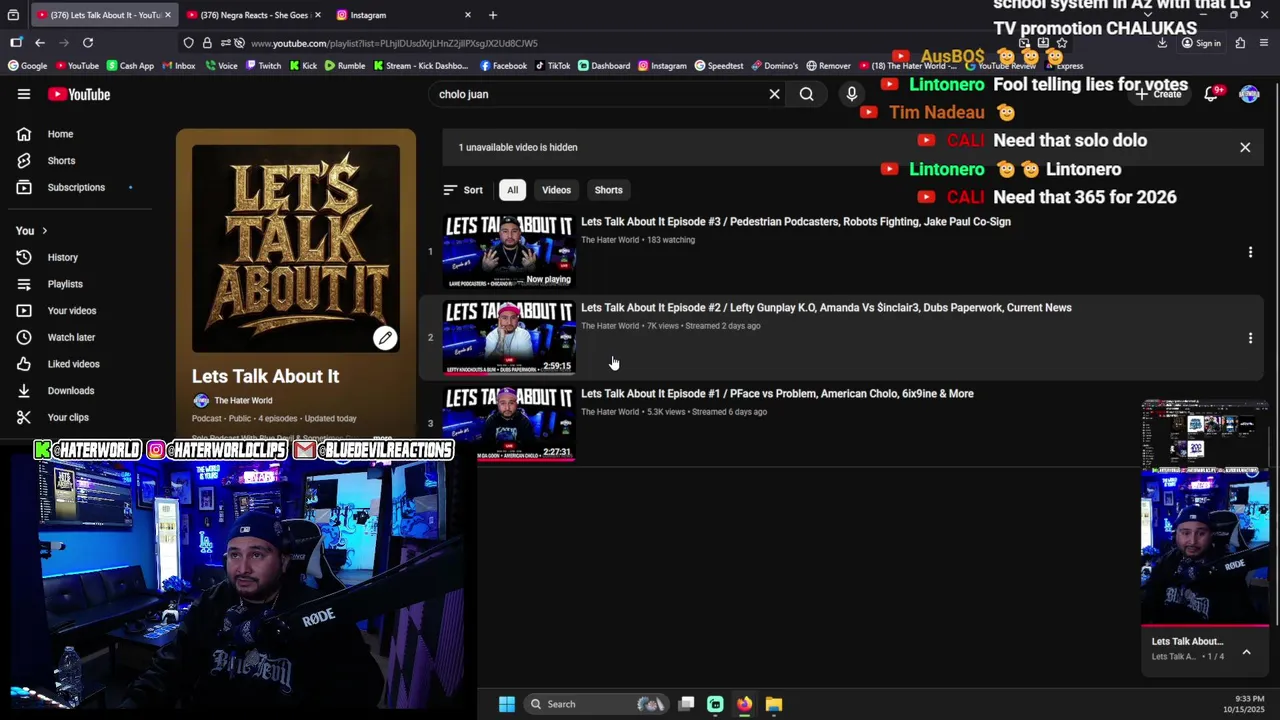The width and height of the screenshot is (1280, 720).
Task: Open the TikTok bookmark
Action: pyautogui.click(x=552, y=66)
